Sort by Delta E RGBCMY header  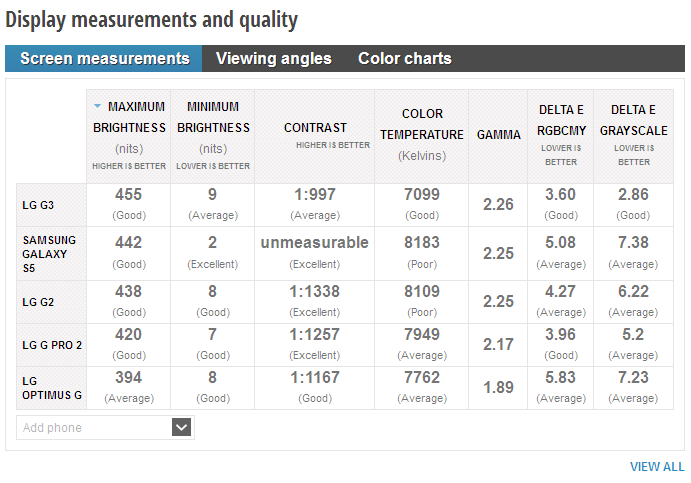(x=561, y=136)
